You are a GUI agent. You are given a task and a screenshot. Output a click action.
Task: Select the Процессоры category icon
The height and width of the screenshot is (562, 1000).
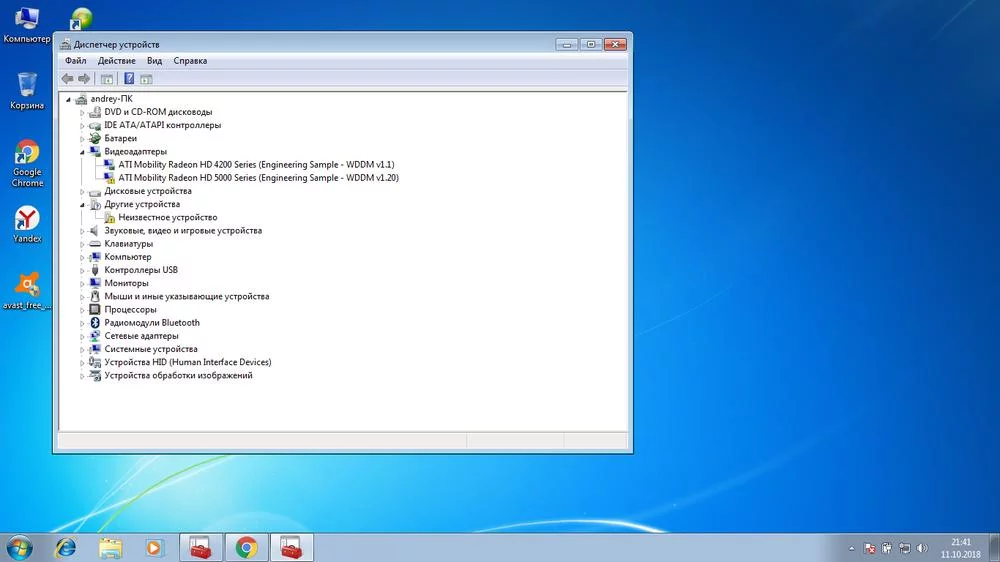(95, 309)
